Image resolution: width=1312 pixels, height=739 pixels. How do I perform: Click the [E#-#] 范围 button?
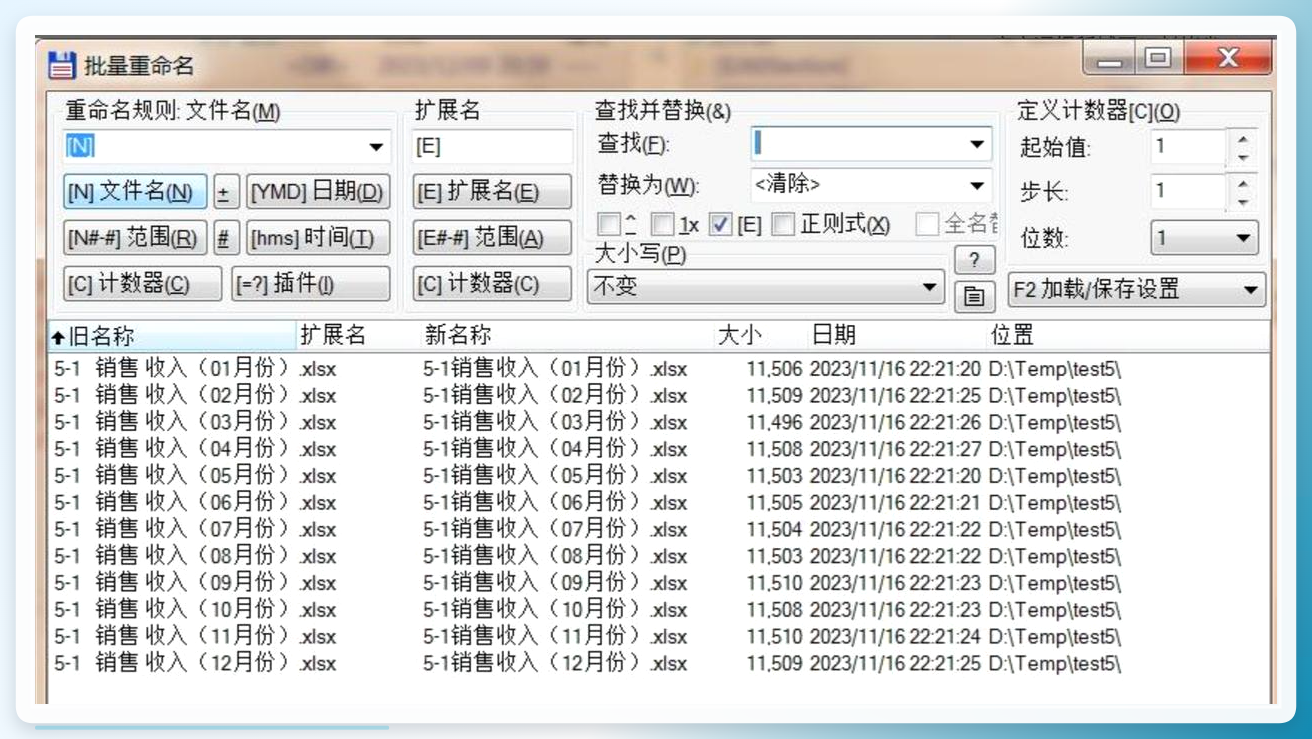492,238
